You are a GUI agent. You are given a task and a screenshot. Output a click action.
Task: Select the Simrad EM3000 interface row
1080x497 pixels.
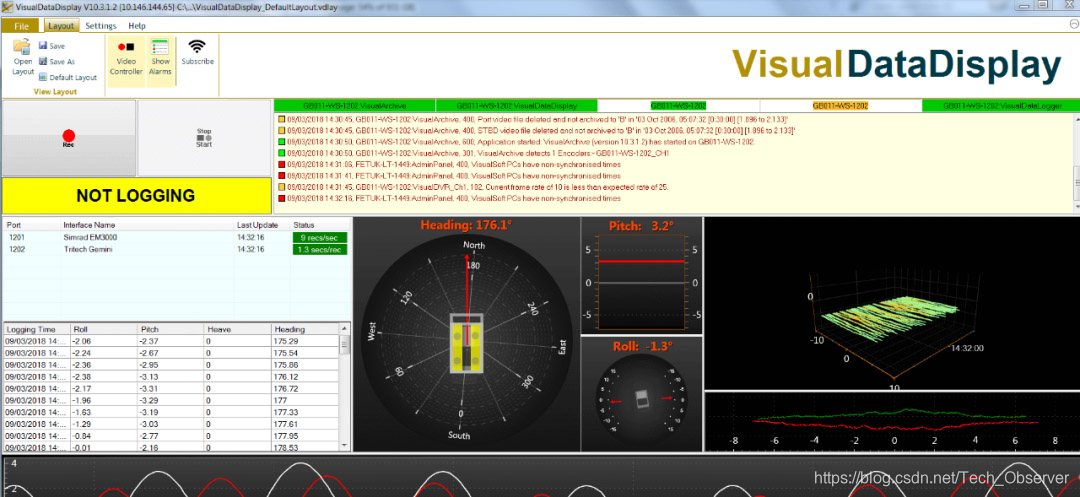(x=176, y=237)
